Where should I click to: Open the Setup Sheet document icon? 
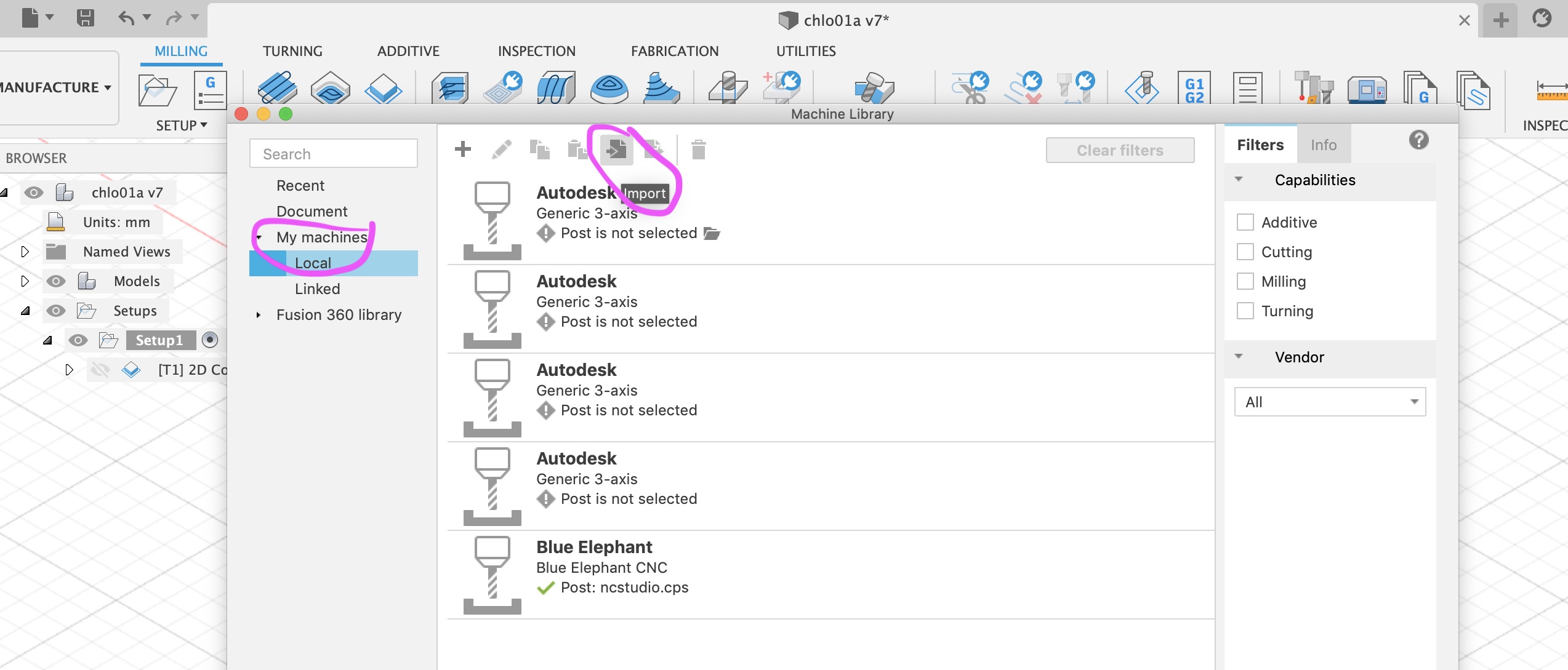pyautogui.click(x=1247, y=89)
